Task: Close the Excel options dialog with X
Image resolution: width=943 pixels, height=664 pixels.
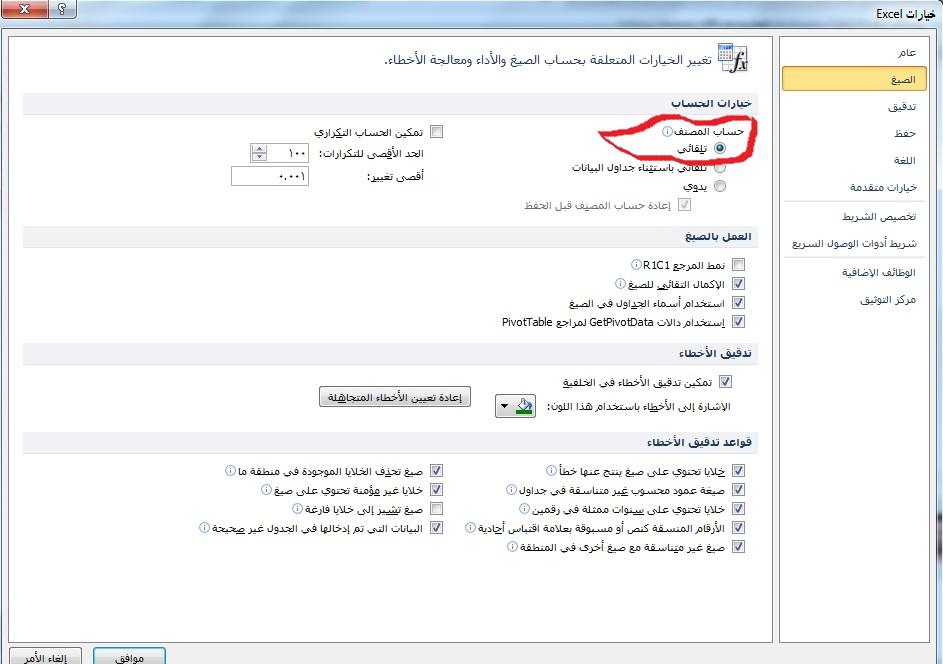Action: [x=25, y=9]
